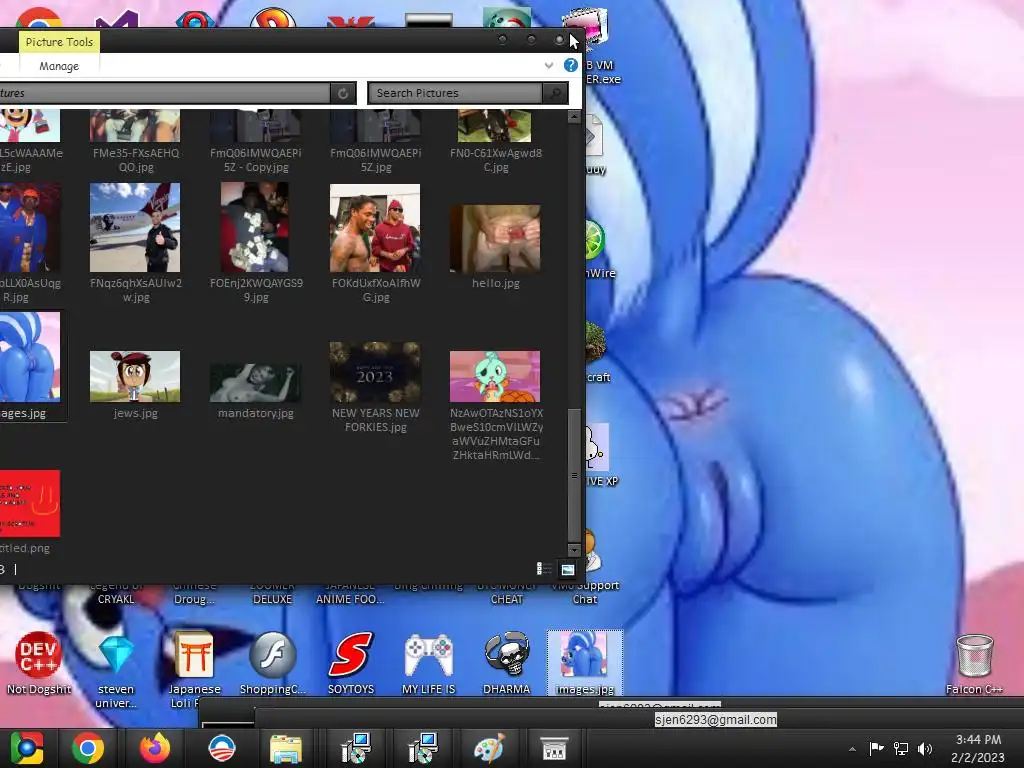Select the steven univer... gem desktop icon
1024x768 pixels.
pyautogui.click(x=116, y=671)
